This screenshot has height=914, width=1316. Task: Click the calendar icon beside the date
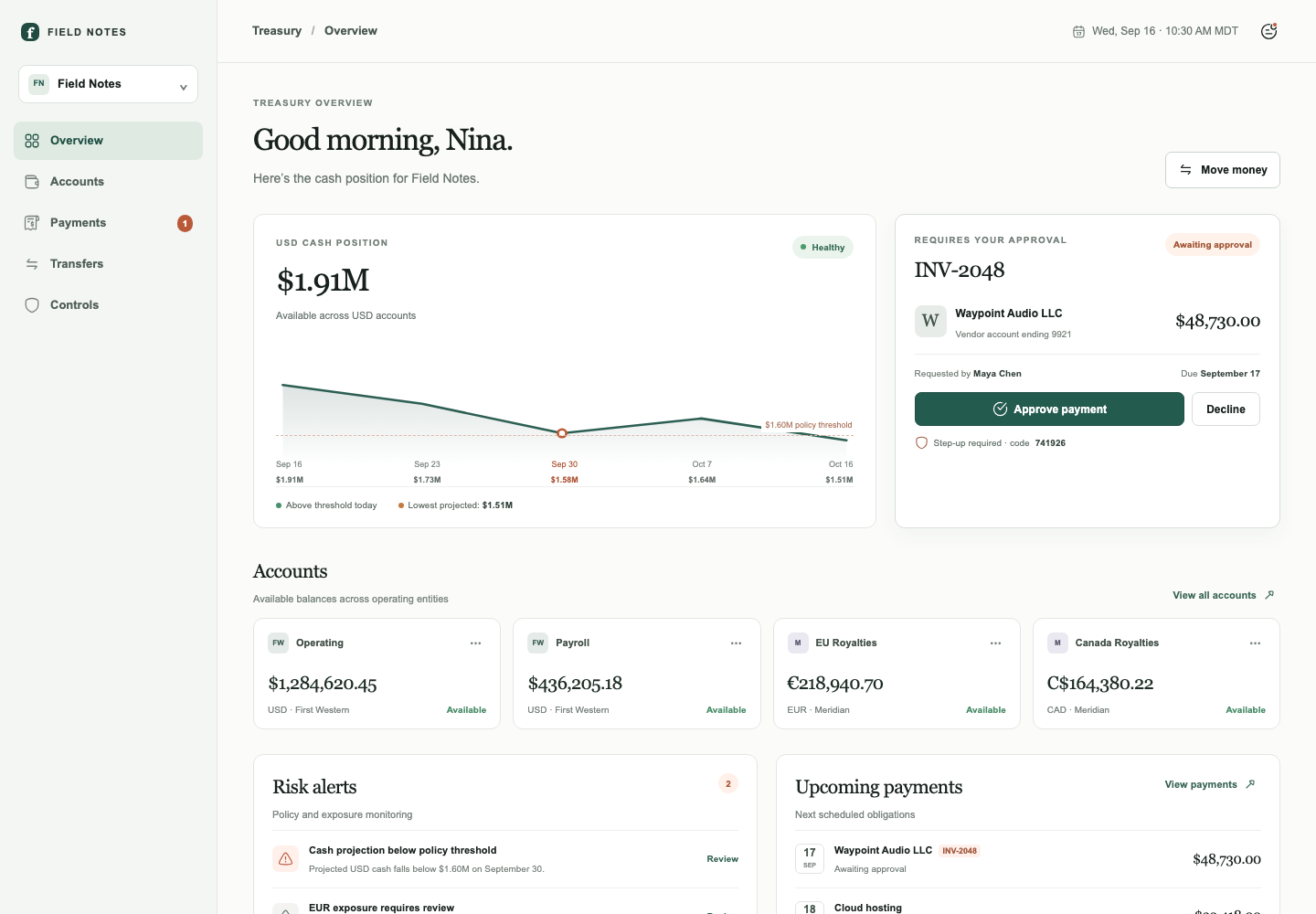point(1078,32)
